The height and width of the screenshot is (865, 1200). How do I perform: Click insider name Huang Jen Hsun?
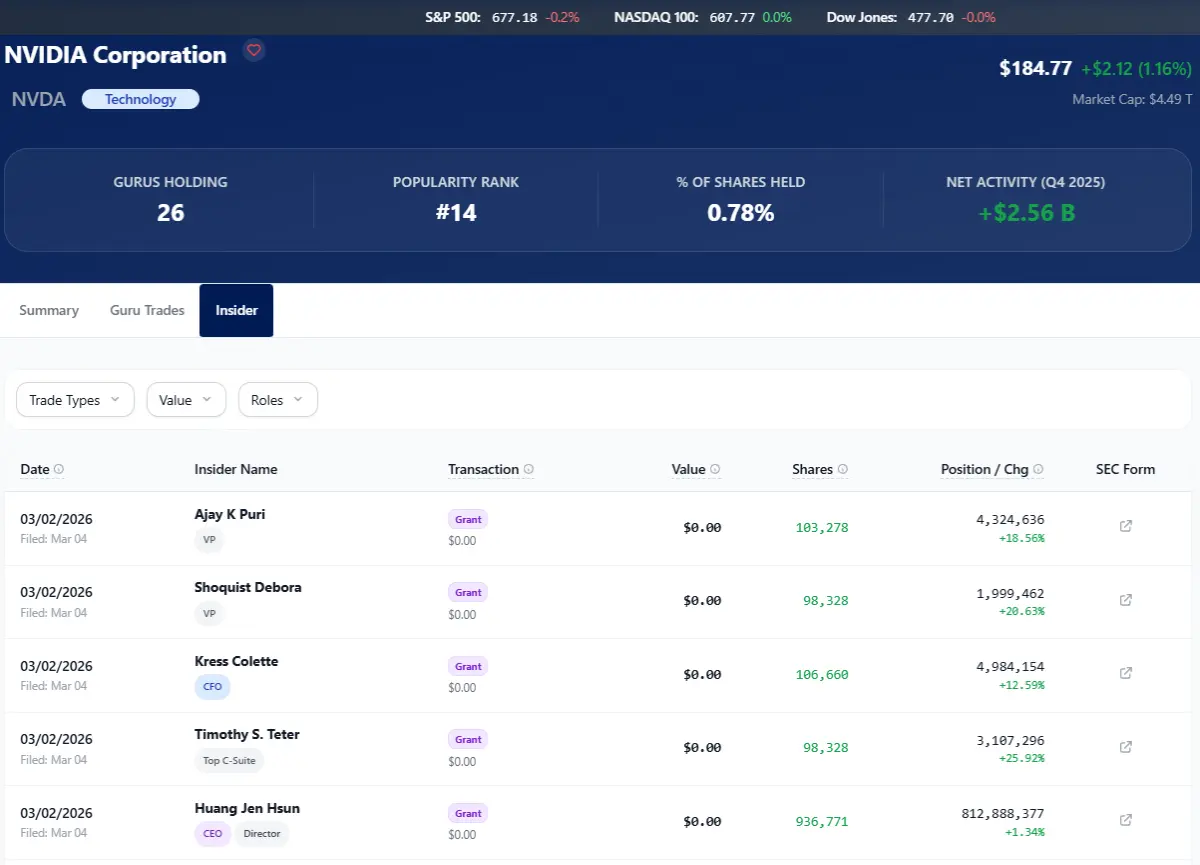tap(247, 808)
